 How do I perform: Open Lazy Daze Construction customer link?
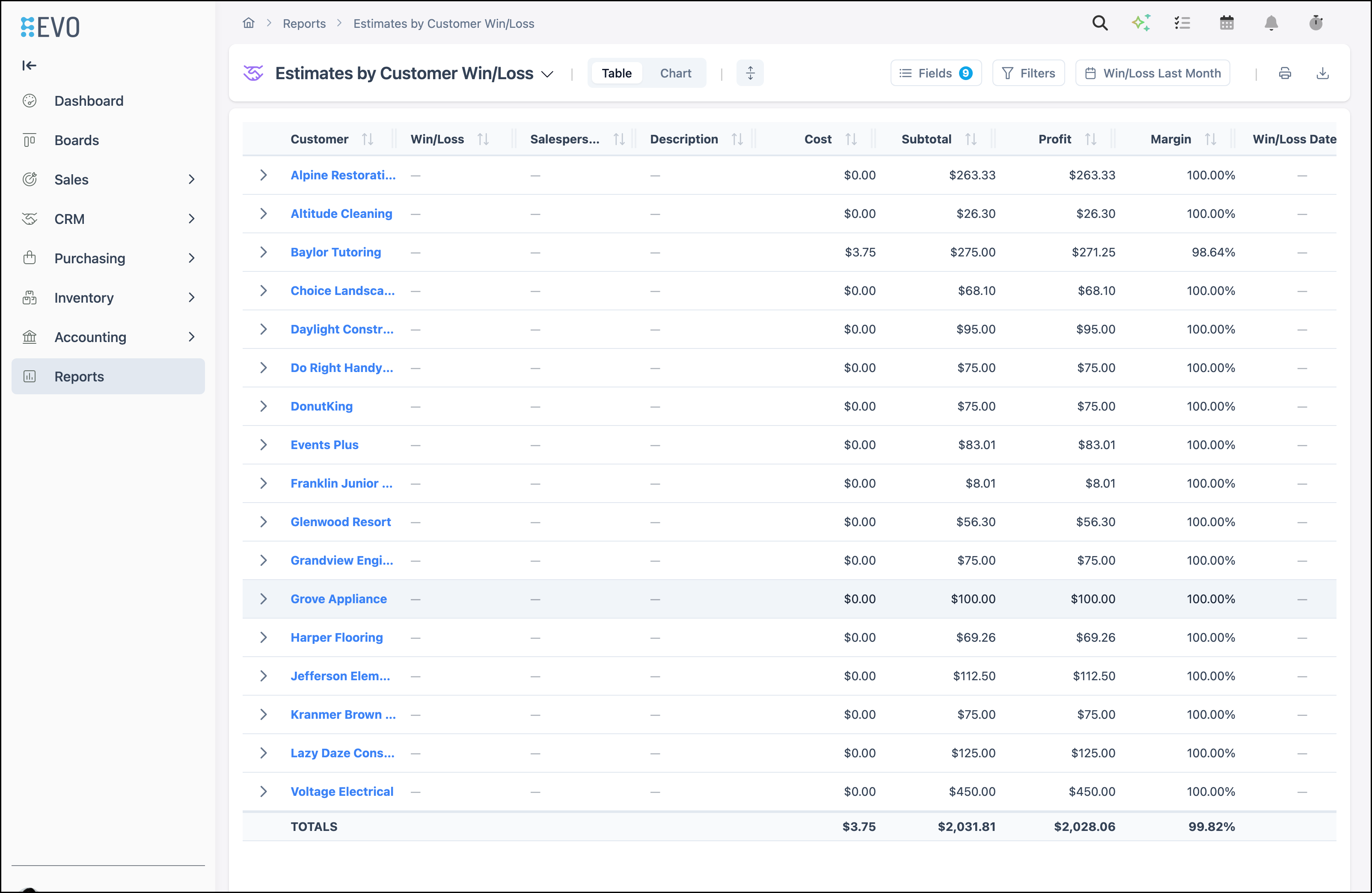(x=342, y=753)
